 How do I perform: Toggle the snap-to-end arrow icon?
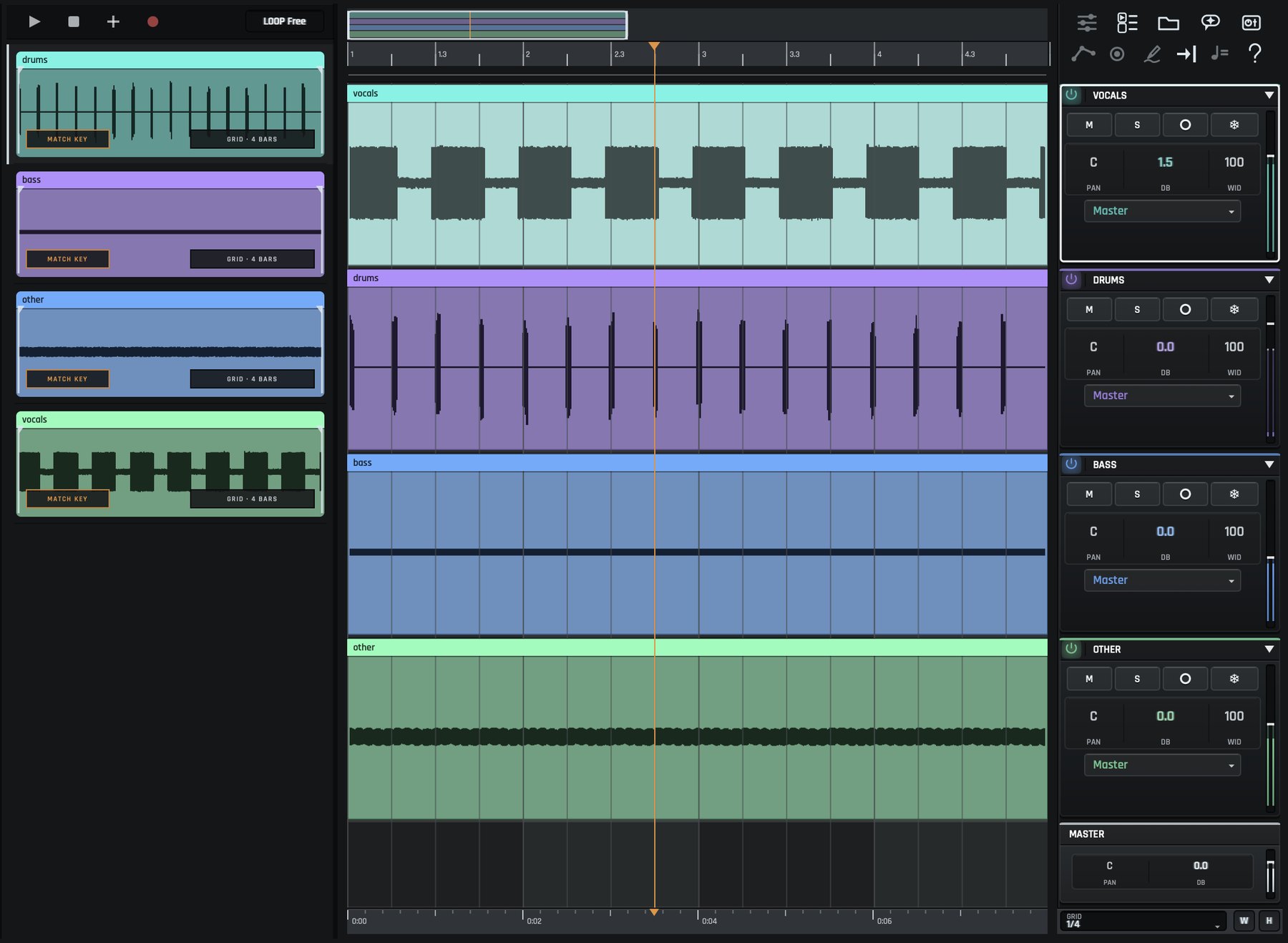[1186, 54]
